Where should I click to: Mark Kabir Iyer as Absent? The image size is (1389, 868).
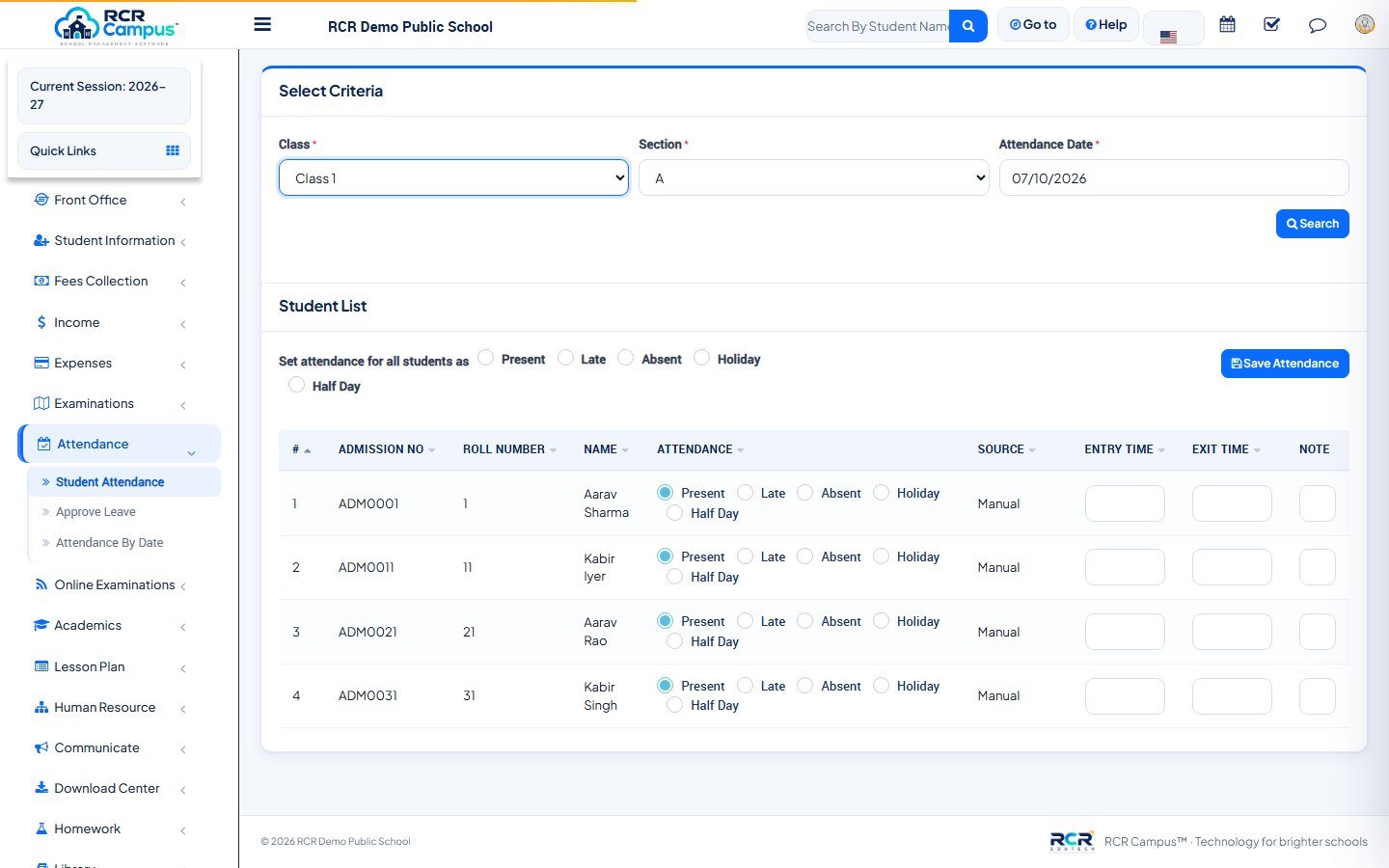[805, 556]
